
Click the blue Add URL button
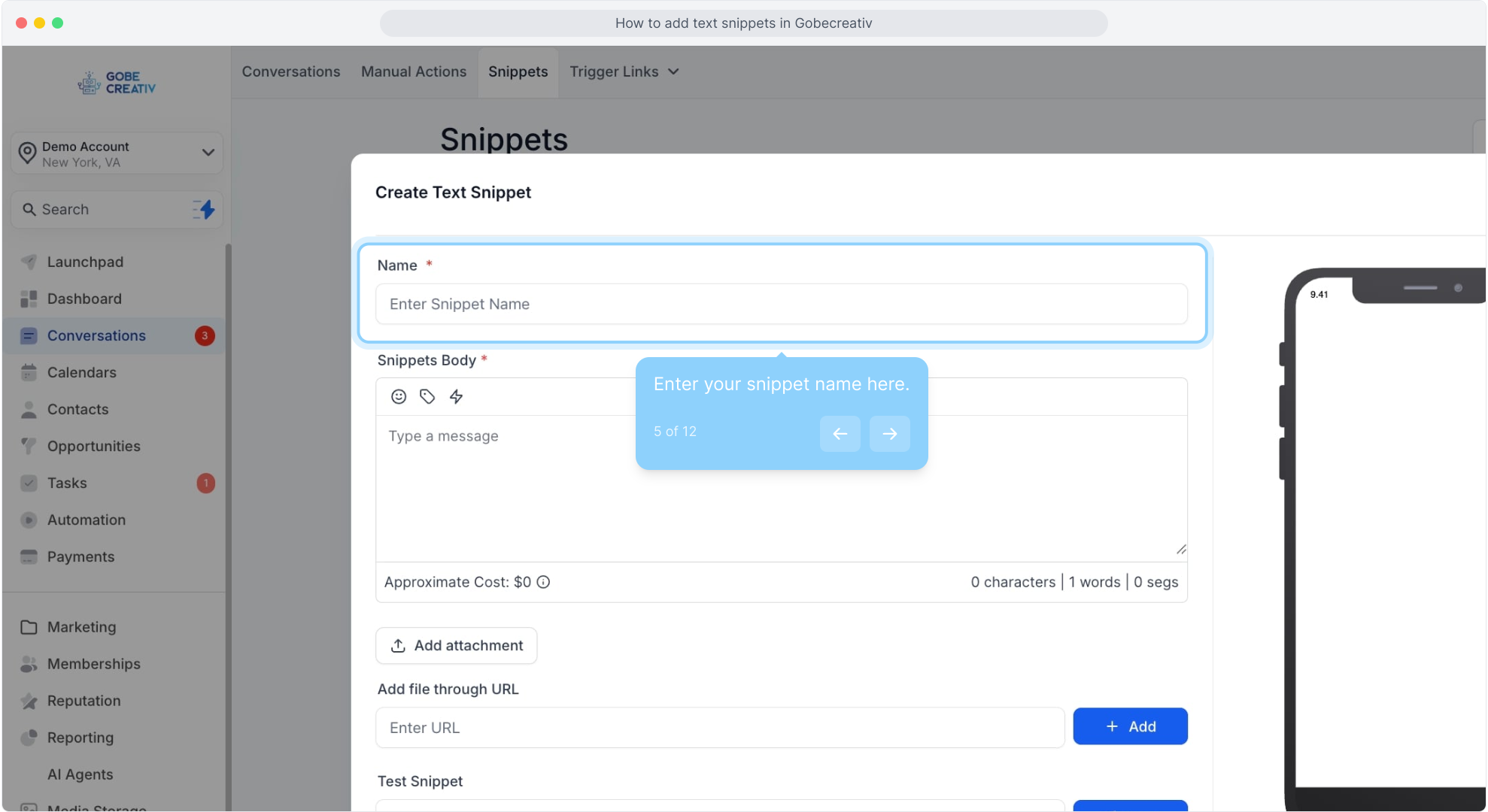(1129, 726)
